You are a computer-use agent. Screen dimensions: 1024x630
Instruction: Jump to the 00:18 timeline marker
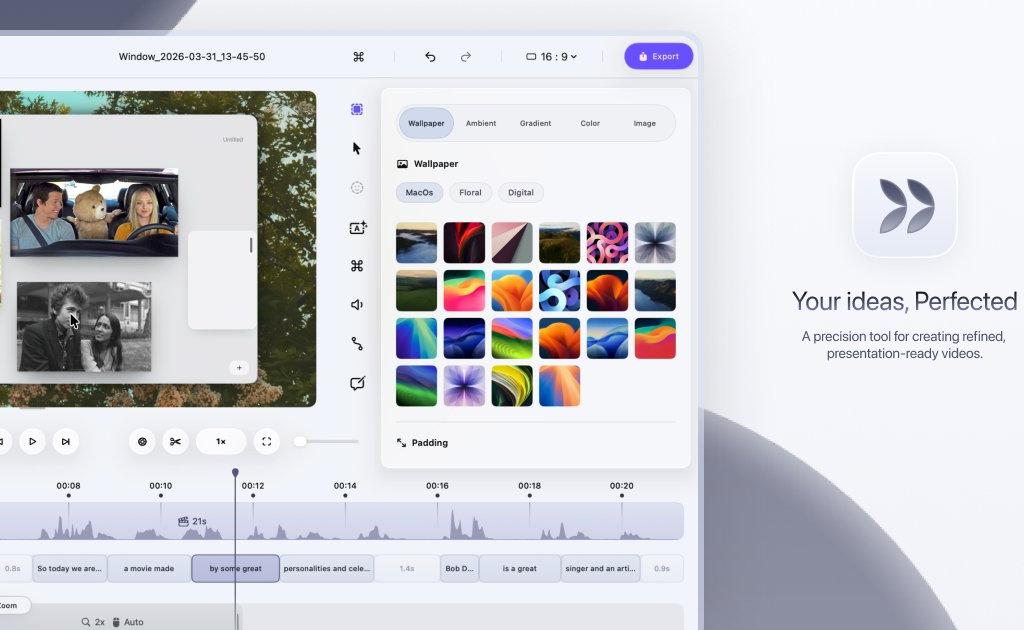click(x=529, y=486)
